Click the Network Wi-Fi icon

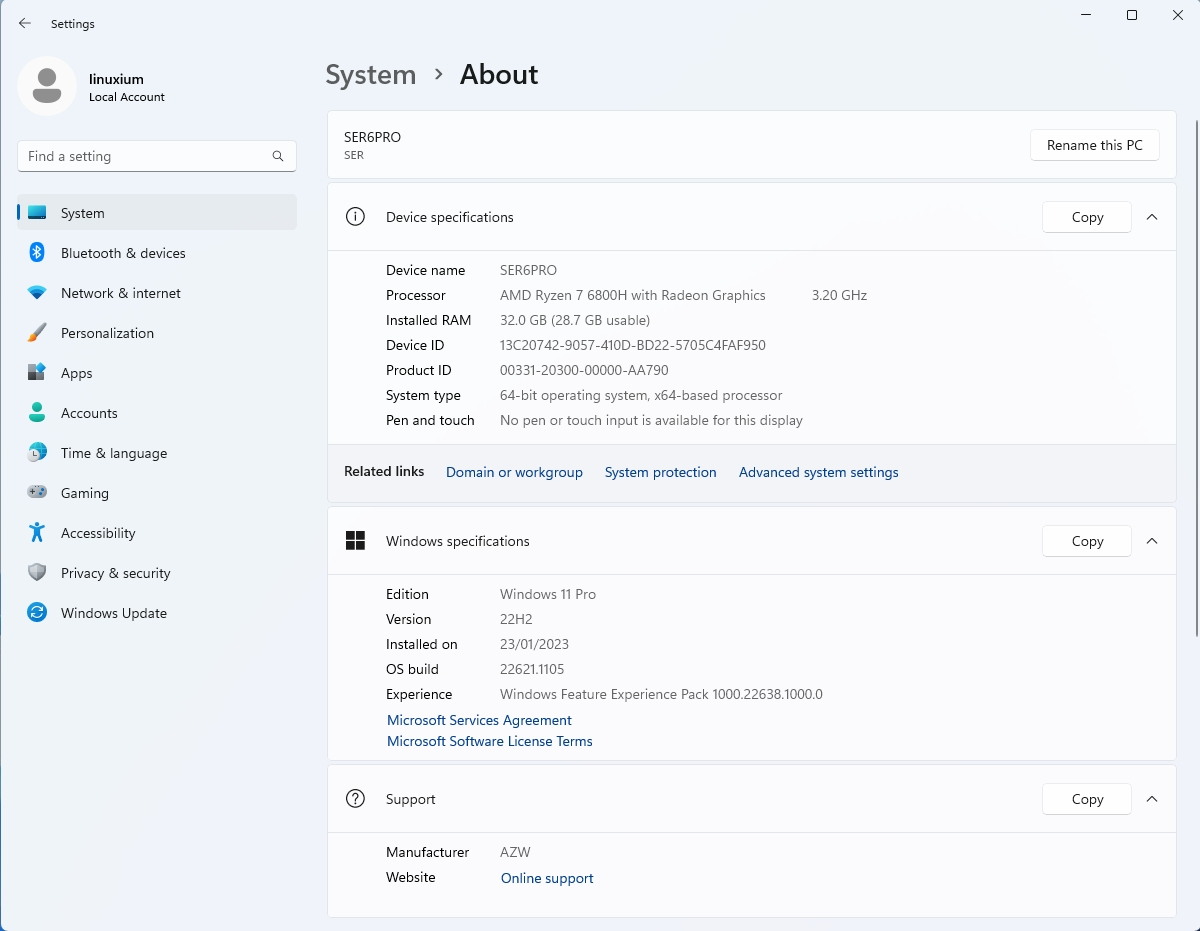[x=37, y=293]
